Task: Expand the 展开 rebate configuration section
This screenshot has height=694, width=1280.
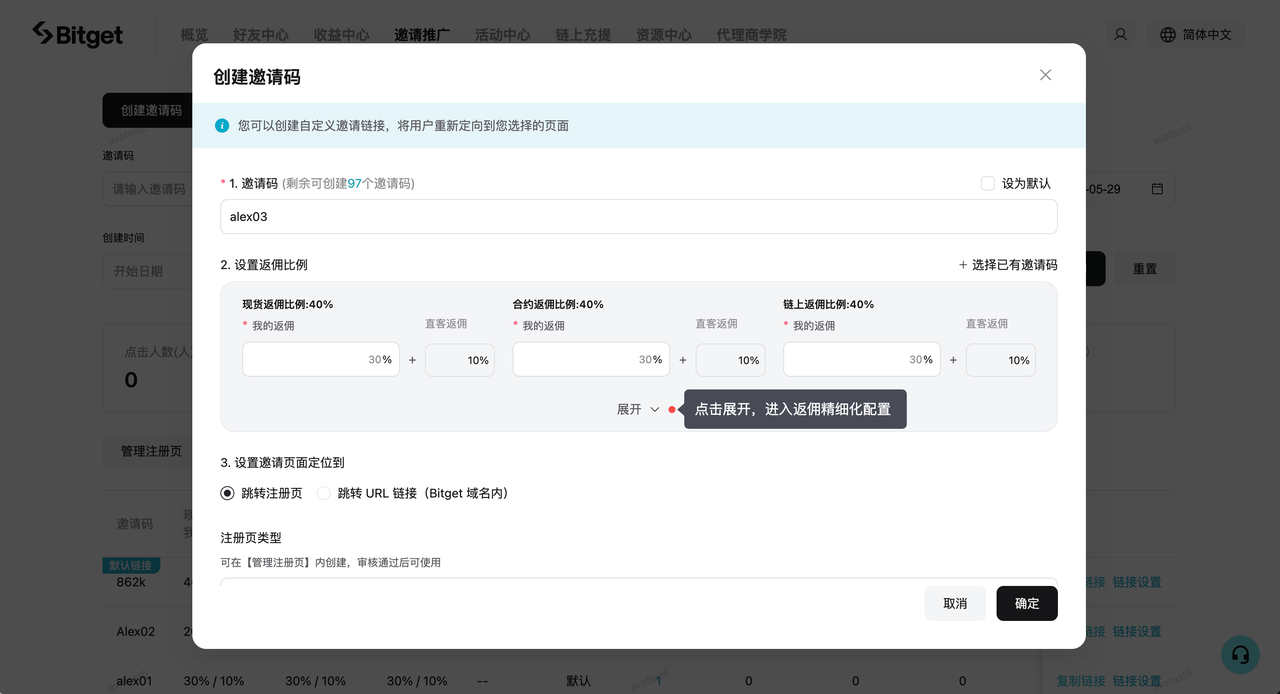Action: pyautogui.click(x=638, y=410)
